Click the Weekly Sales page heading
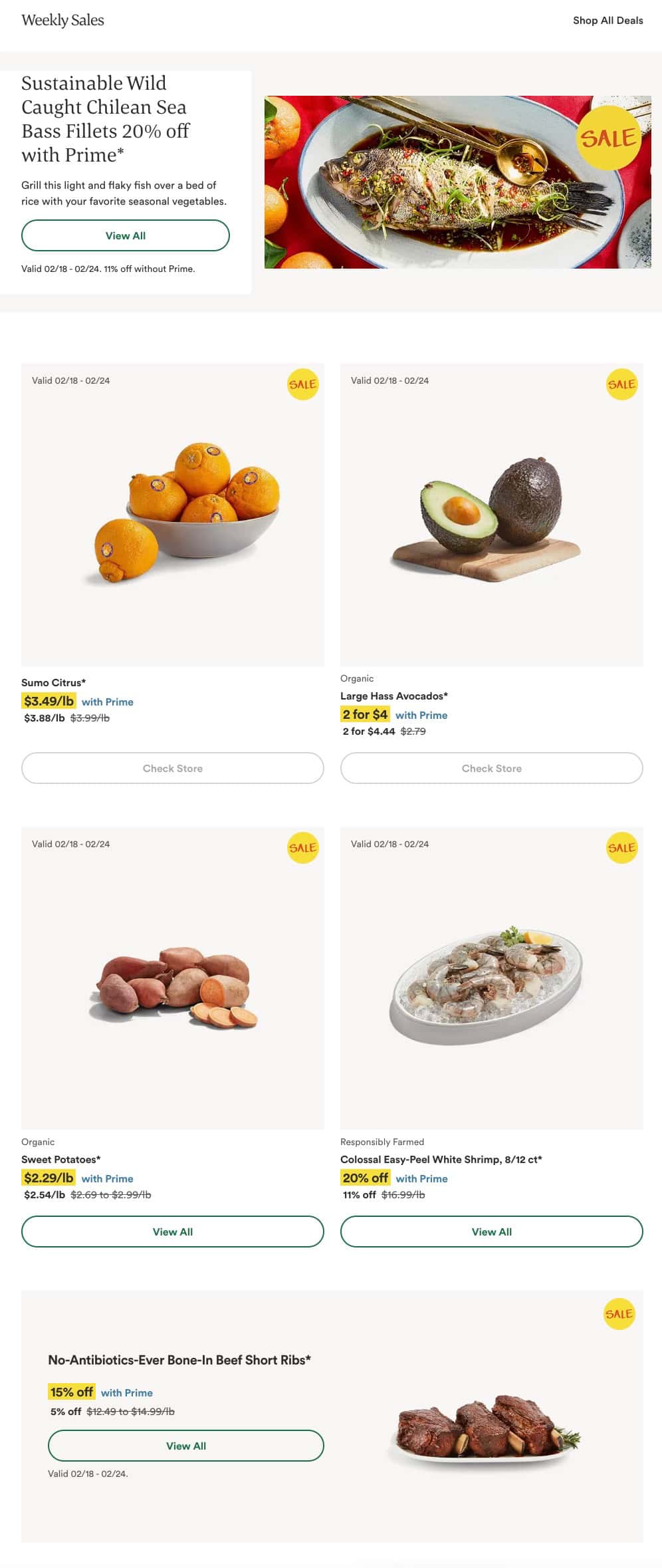The image size is (662, 1568). click(62, 21)
